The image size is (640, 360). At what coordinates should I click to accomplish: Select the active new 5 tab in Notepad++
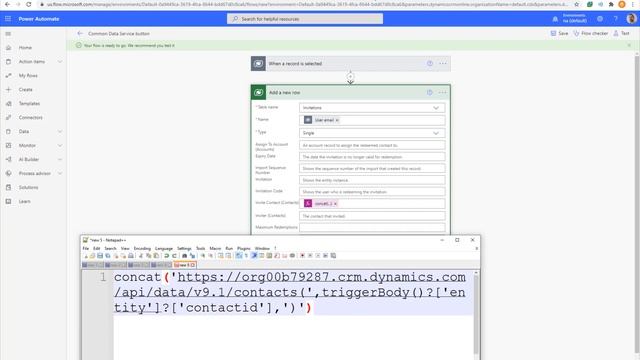pyautogui.click(x=184, y=265)
